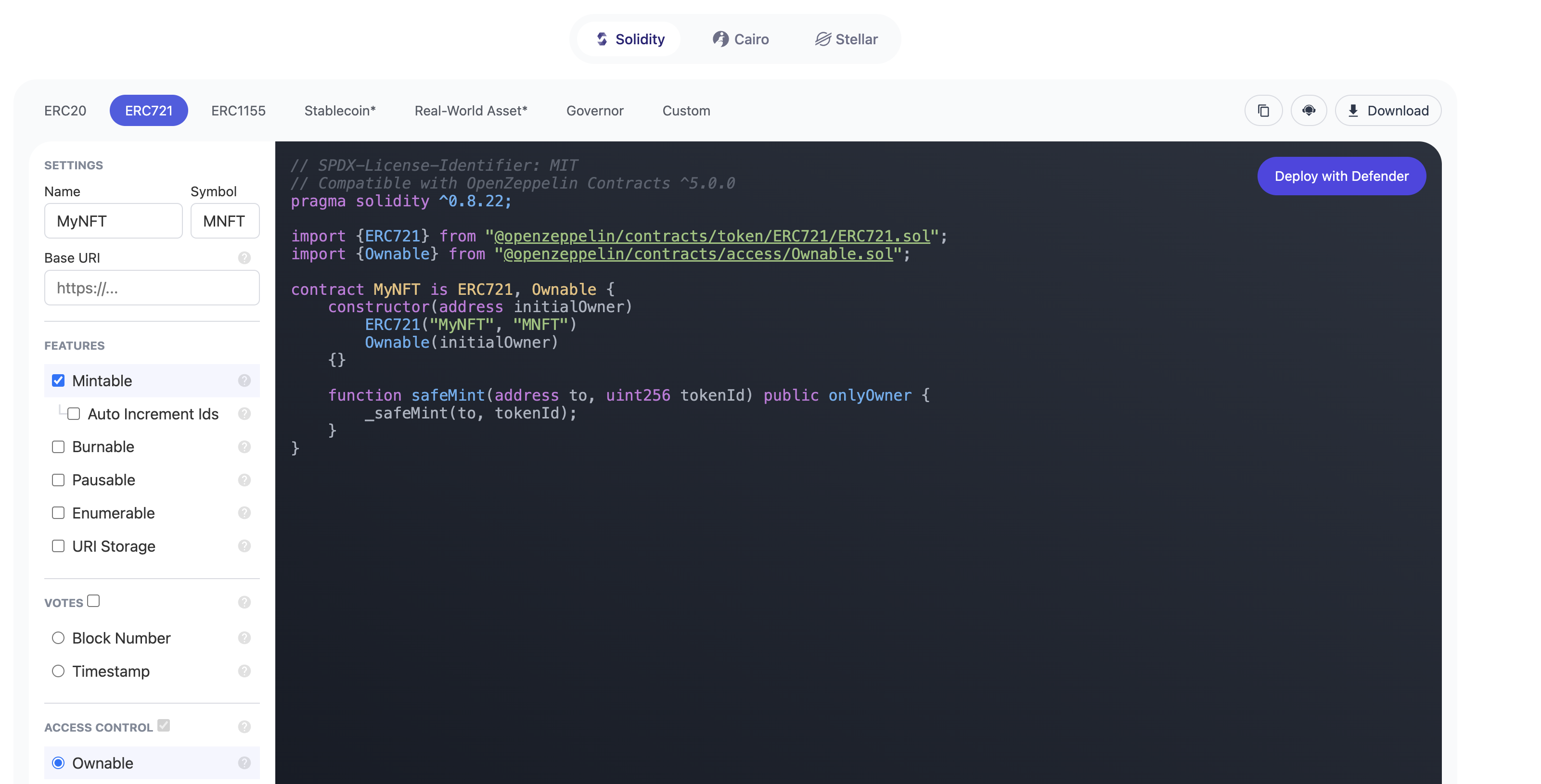The height and width of the screenshot is (784, 1541).
Task: Enable the Pausable feature checkbox
Action: (x=58, y=480)
